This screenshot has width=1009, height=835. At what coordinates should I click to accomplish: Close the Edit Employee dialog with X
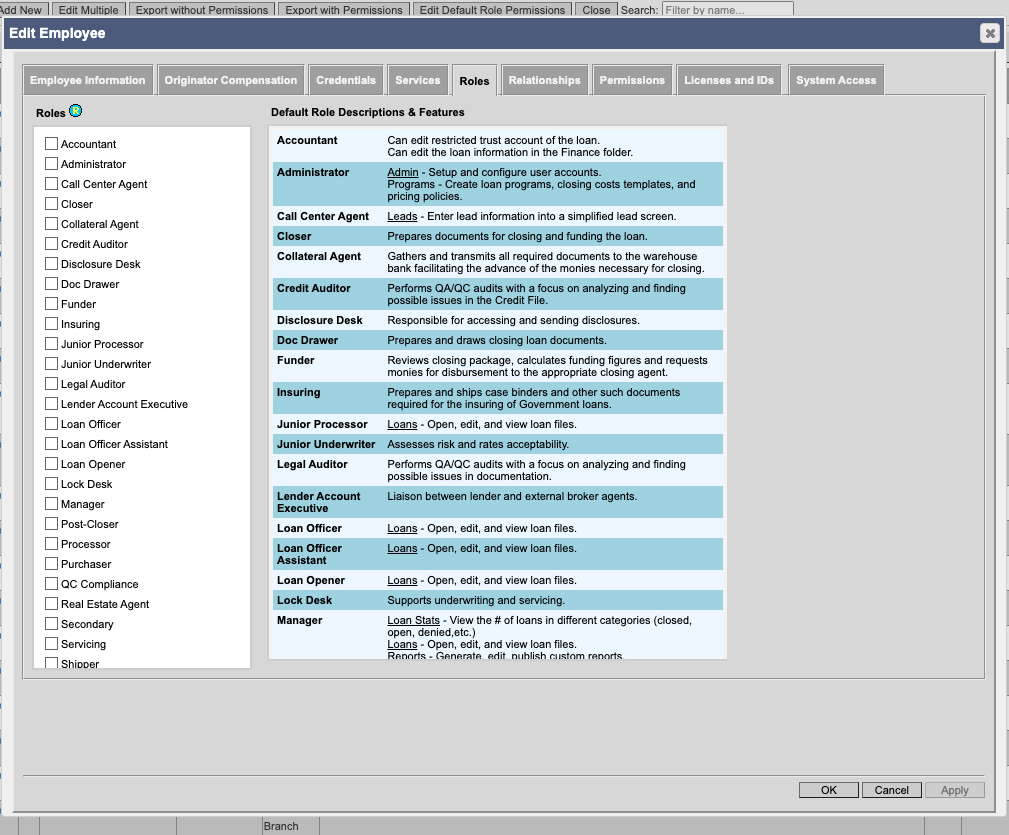(x=989, y=33)
